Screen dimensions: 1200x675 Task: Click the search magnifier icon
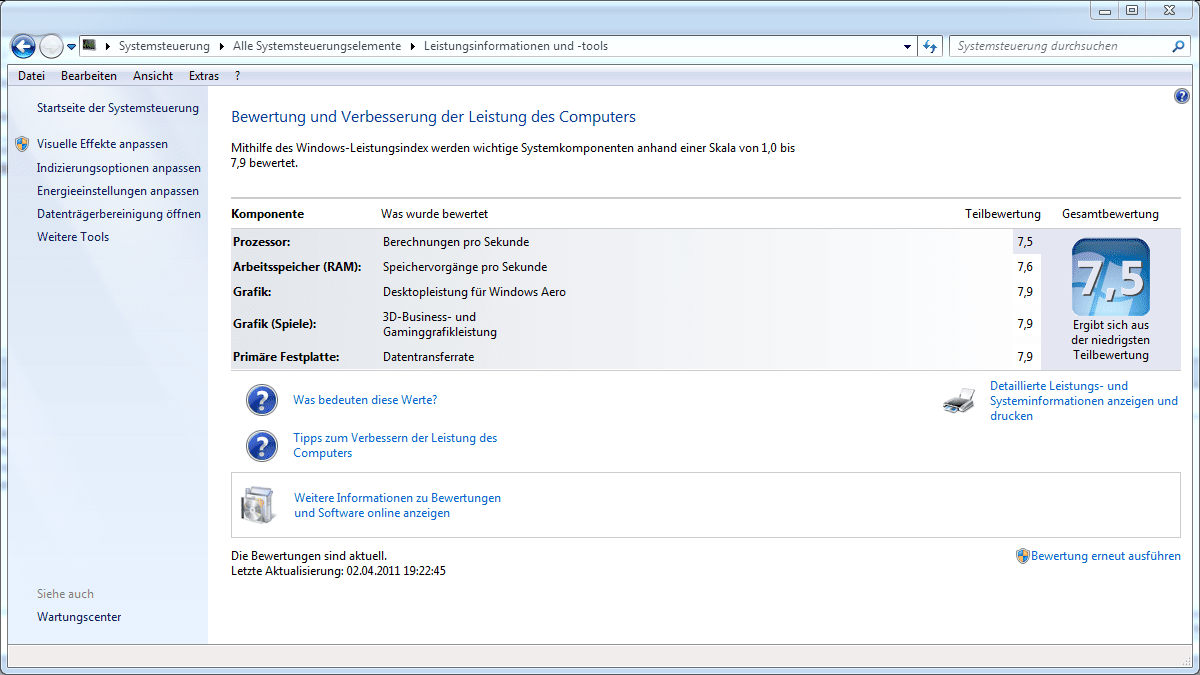point(1178,46)
